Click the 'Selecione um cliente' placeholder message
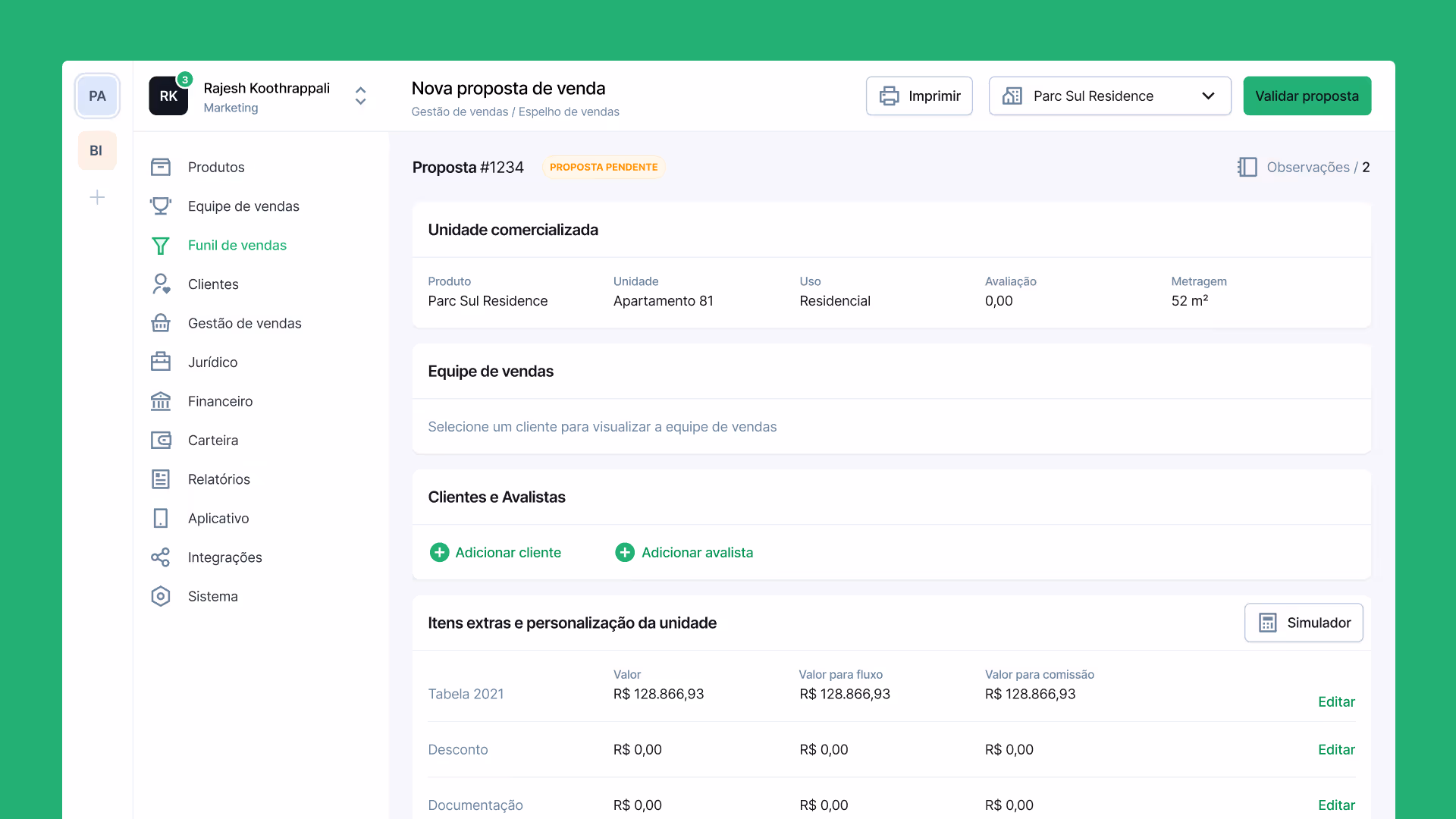 [x=602, y=427]
